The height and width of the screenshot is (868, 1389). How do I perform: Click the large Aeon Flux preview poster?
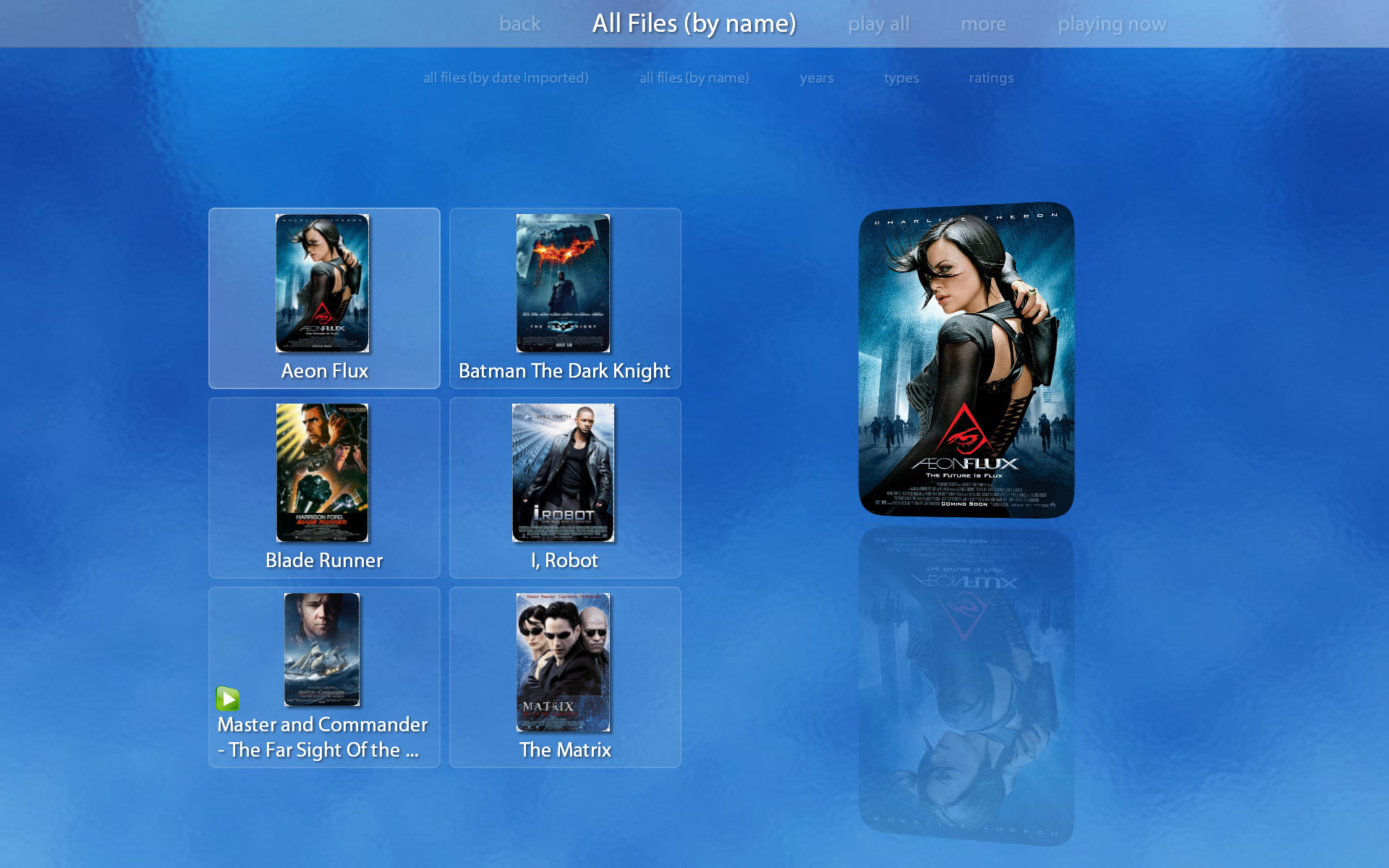click(966, 359)
